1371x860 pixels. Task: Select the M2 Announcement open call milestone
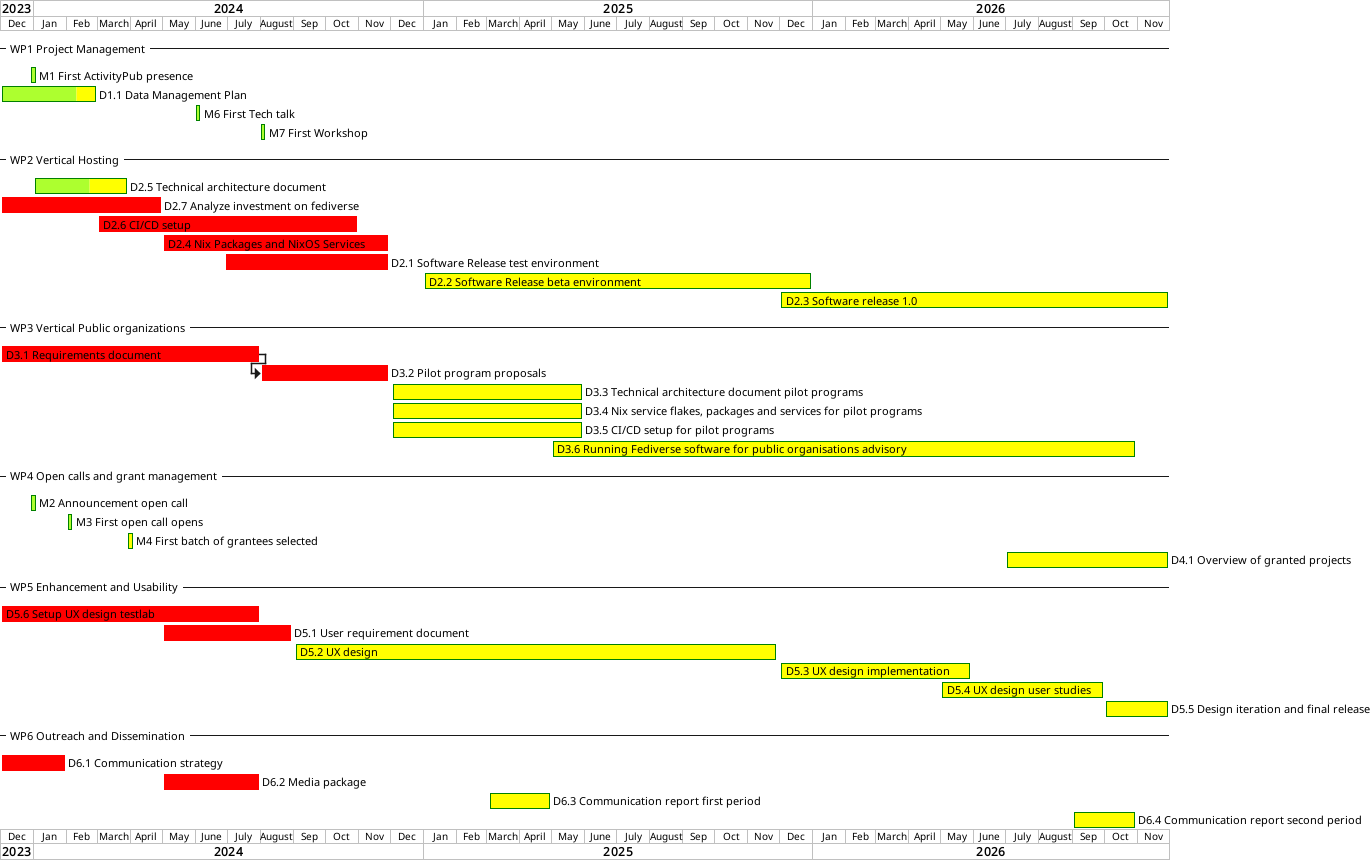pos(33,503)
